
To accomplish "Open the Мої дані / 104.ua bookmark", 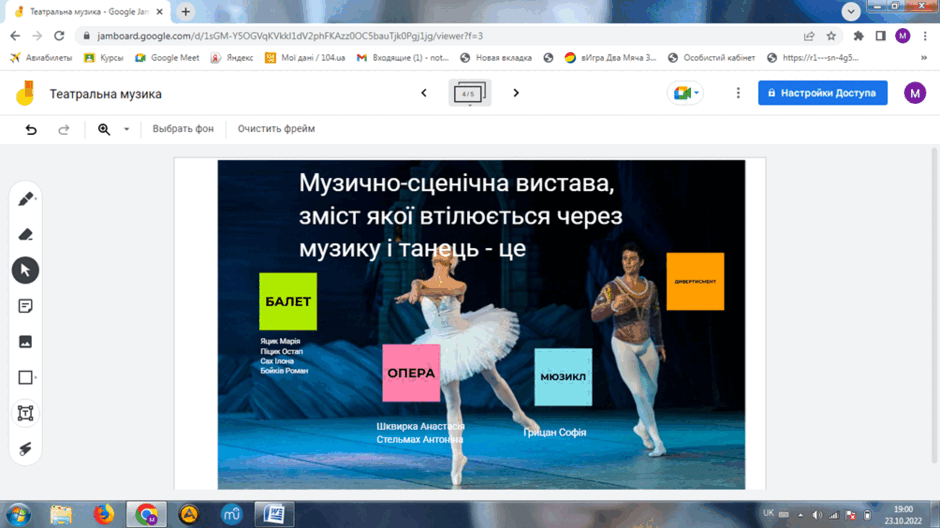I will pos(306,58).
